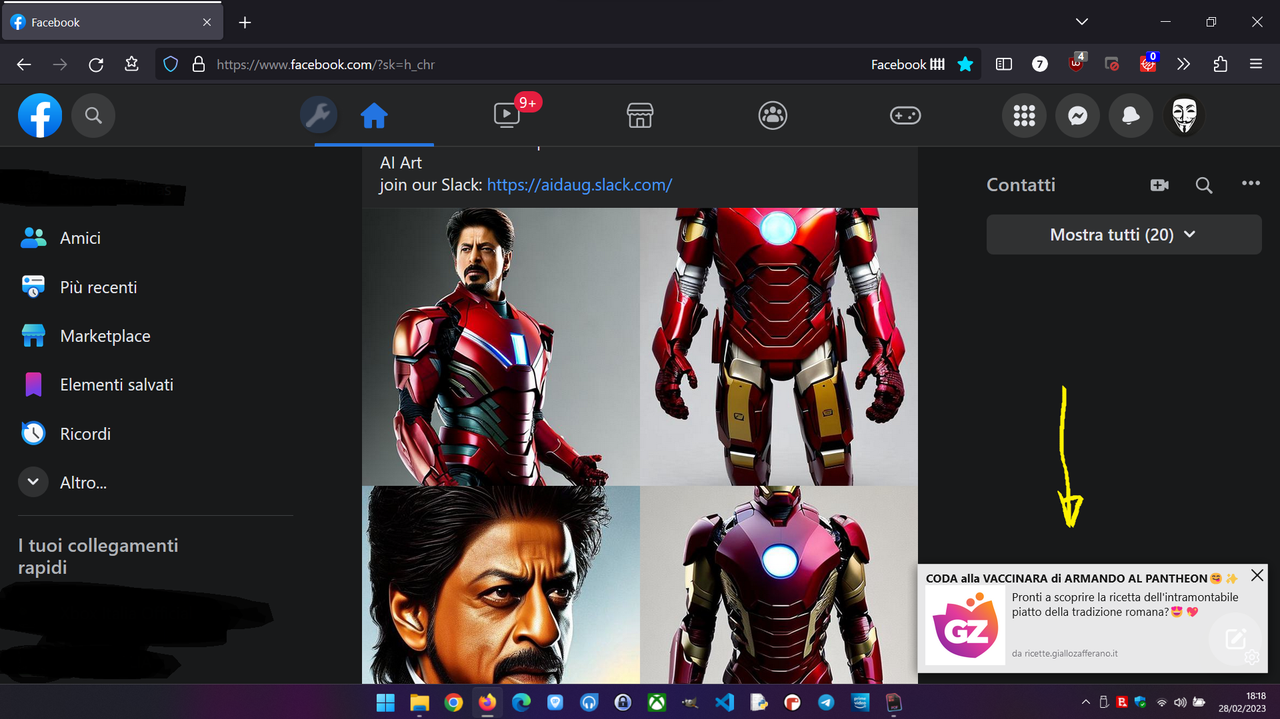The width and height of the screenshot is (1280, 719).
Task: Expand more toolbar tools chevron
Action: [1184, 64]
